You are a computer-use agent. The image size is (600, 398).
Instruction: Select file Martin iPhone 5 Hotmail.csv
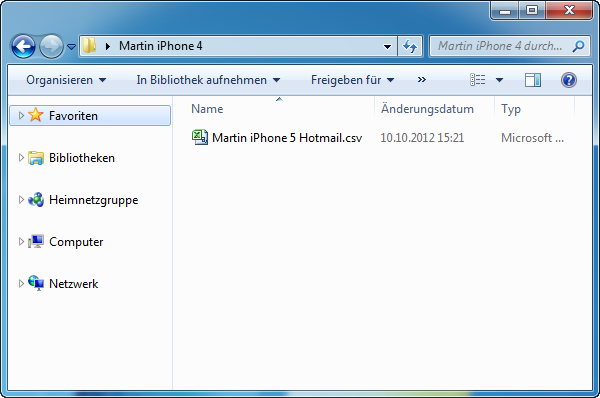pyautogui.click(x=287, y=138)
